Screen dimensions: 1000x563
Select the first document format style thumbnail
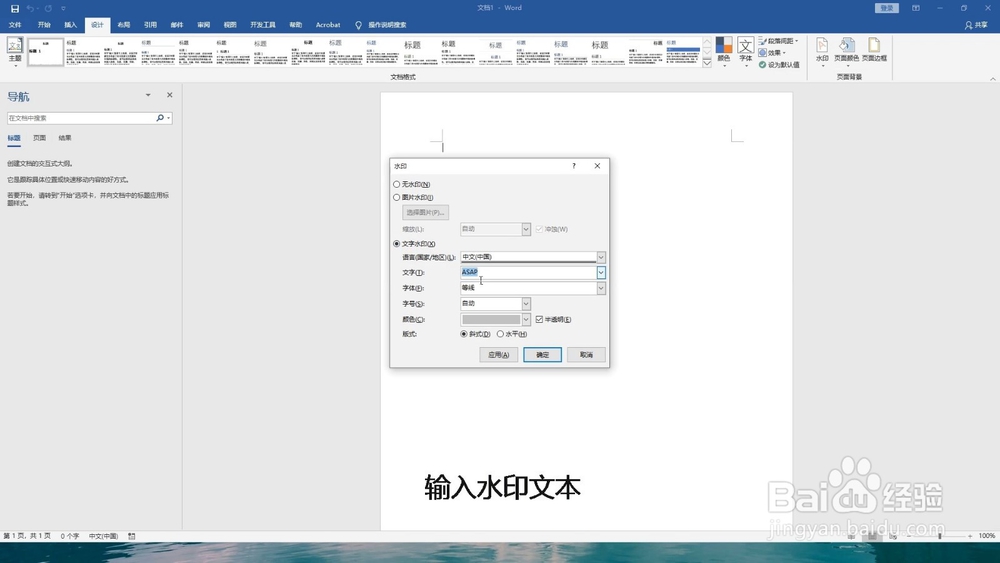tap(45, 52)
